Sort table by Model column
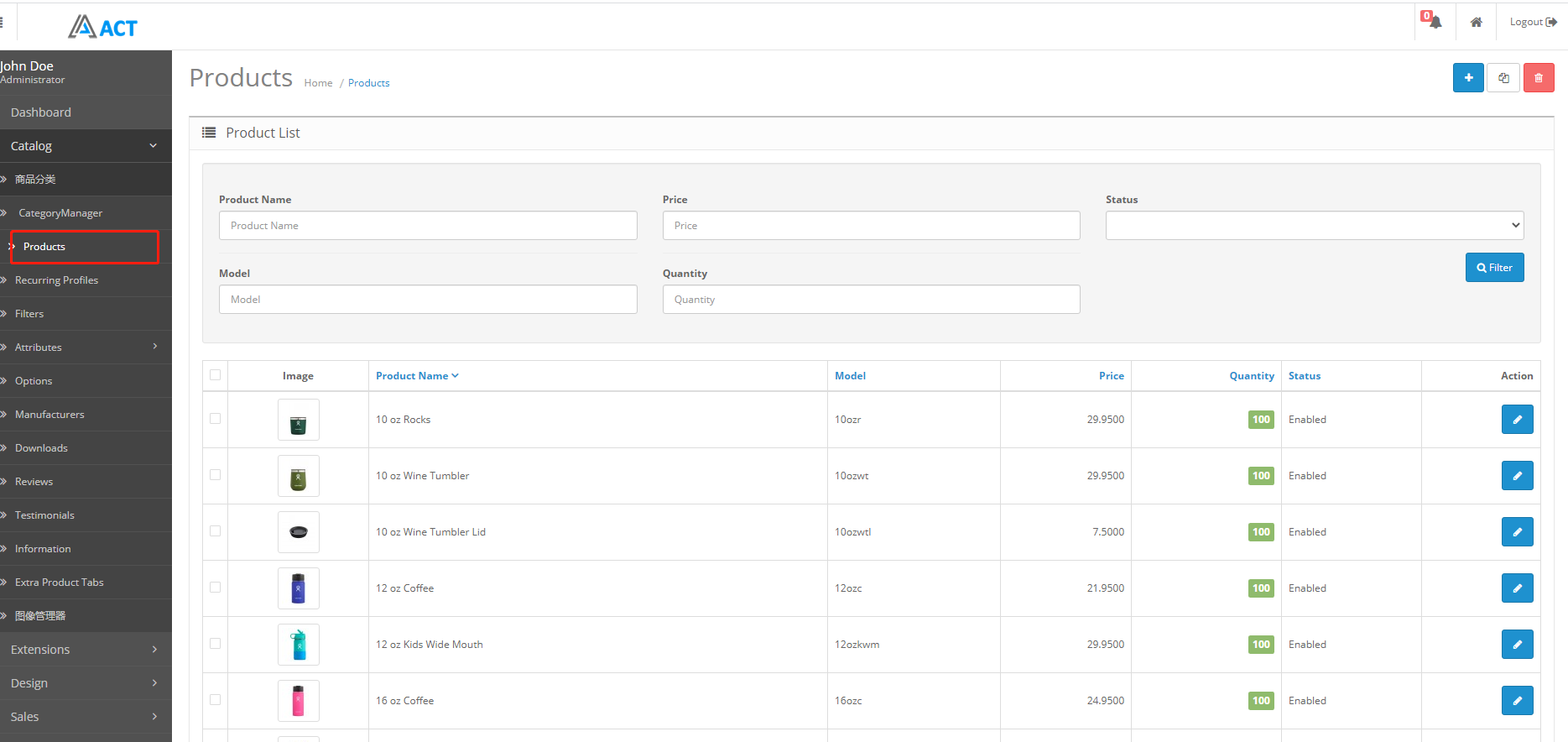1568x742 pixels. (850, 376)
